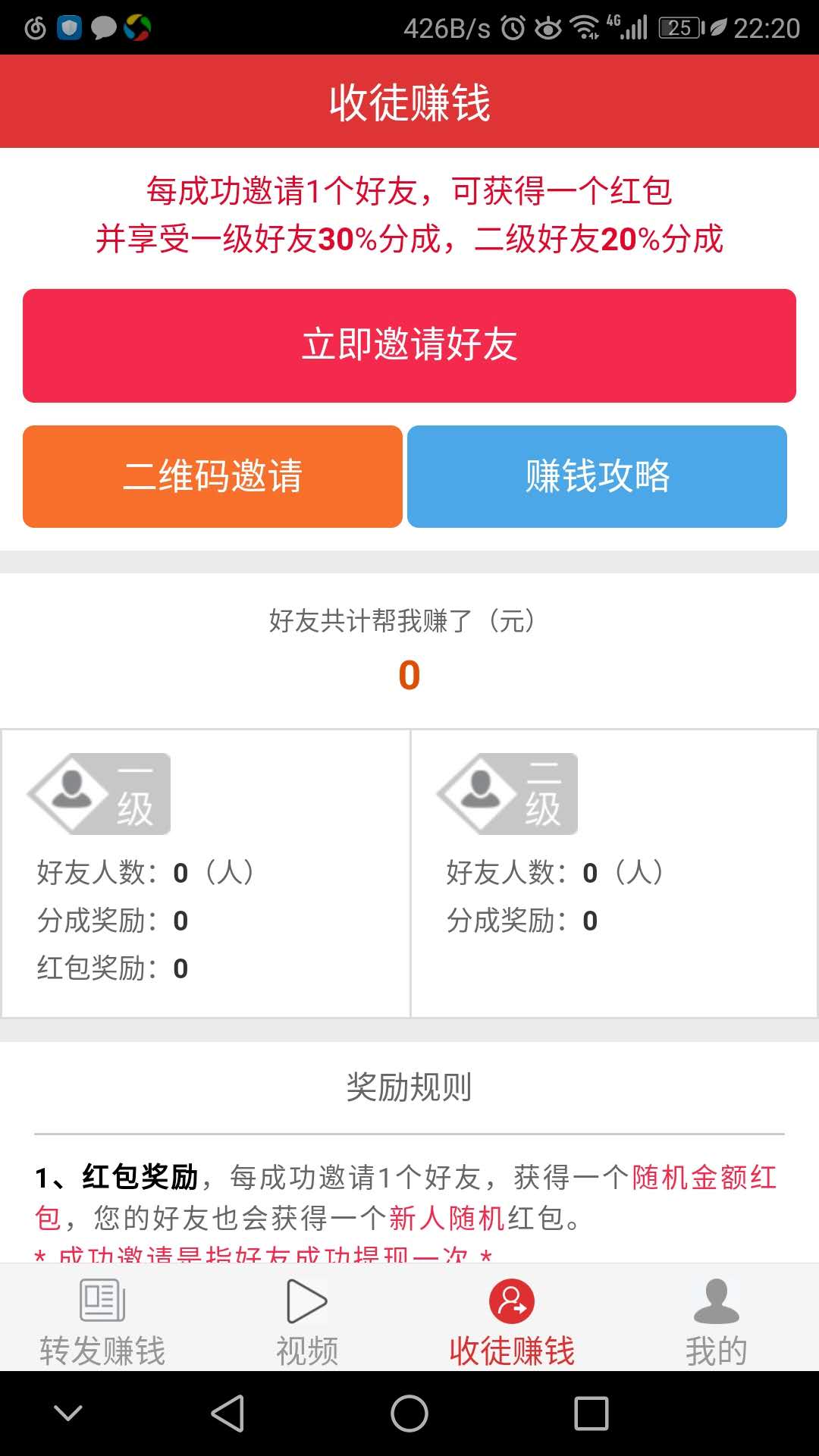This screenshot has height=1456, width=819.
Task: Switch to the 视频 tab label
Action: coord(307,1351)
